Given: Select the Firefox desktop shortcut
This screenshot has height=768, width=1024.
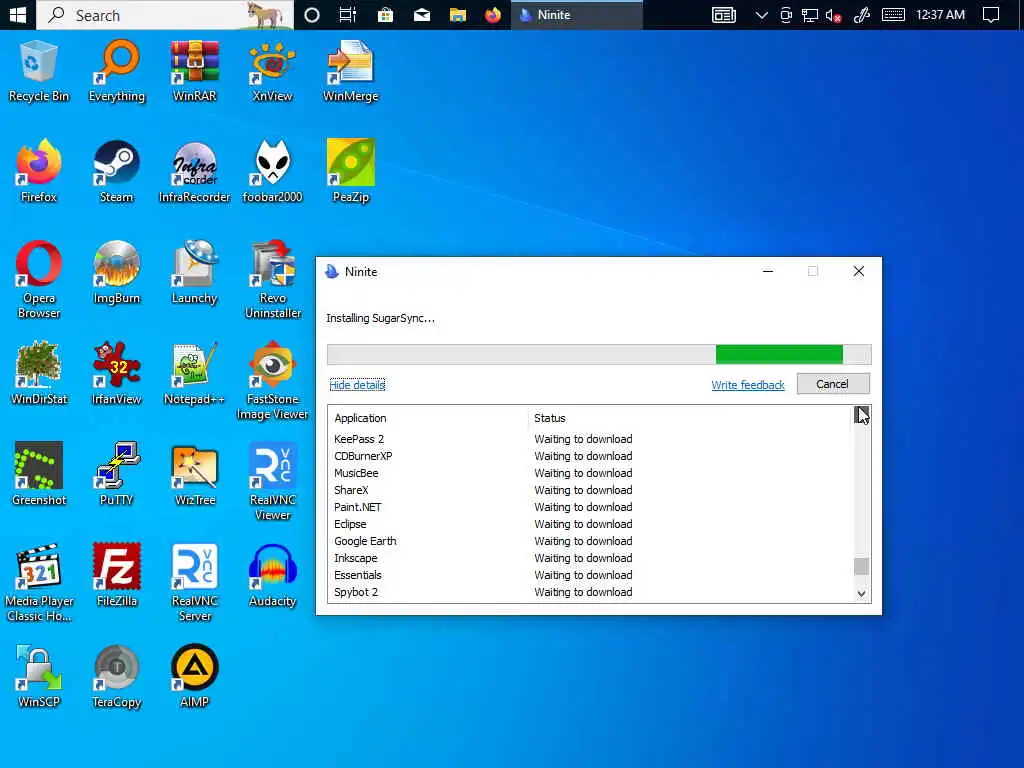Looking at the screenshot, I should point(39,172).
